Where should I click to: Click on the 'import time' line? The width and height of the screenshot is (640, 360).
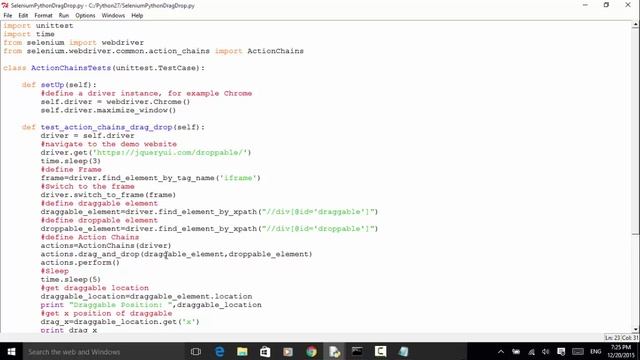pyautogui.click(x=29, y=34)
